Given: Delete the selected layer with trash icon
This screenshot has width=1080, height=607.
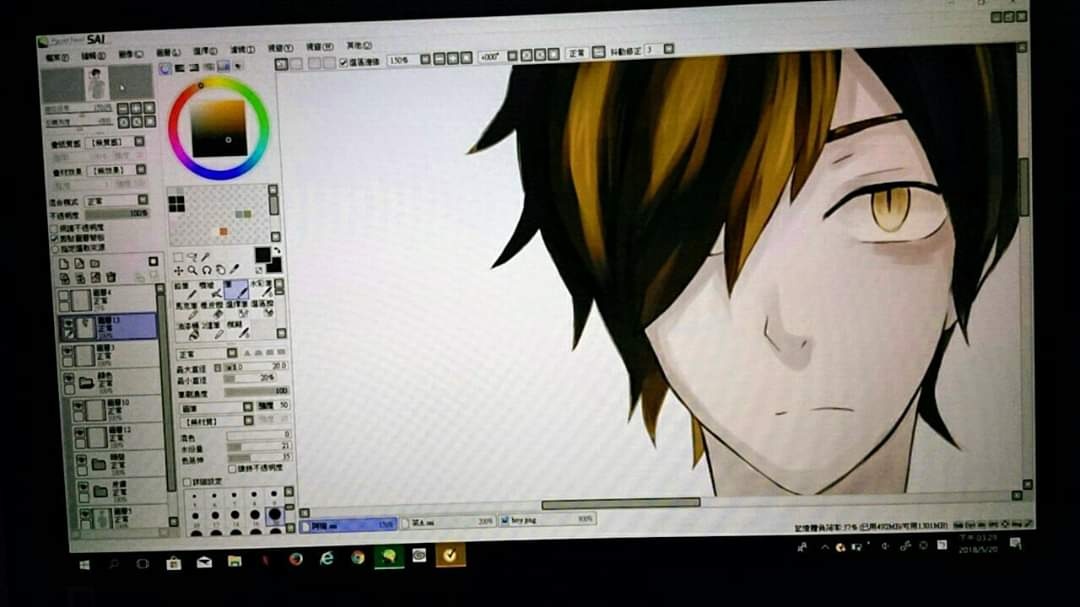Looking at the screenshot, I should [111, 278].
